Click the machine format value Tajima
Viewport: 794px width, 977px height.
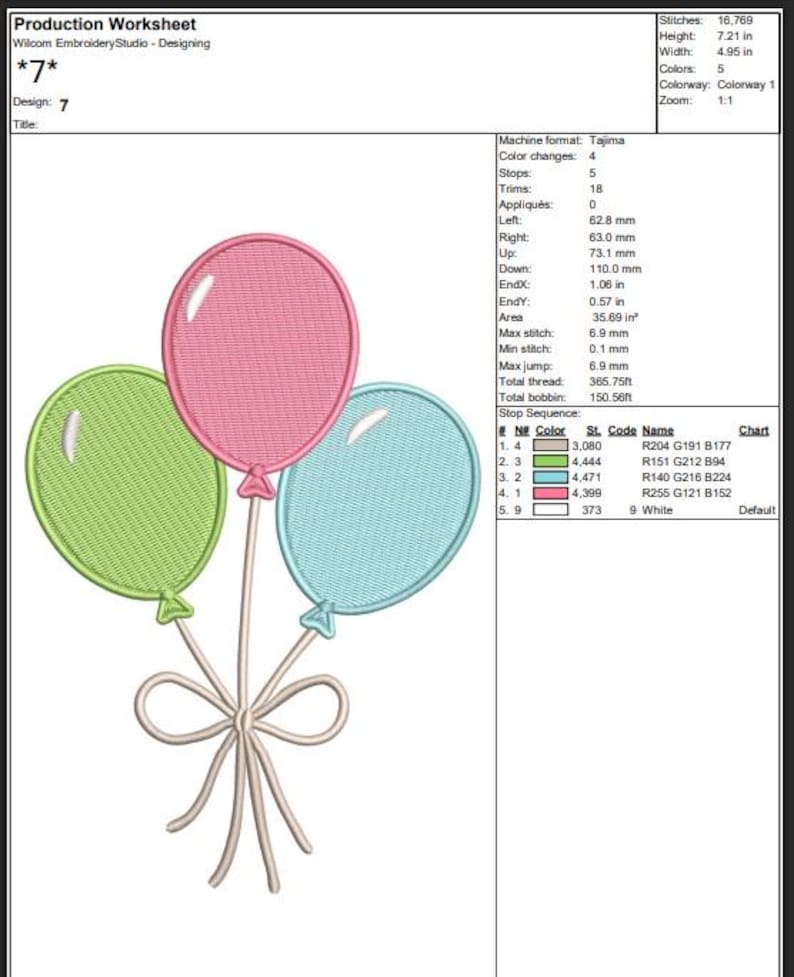606,140
